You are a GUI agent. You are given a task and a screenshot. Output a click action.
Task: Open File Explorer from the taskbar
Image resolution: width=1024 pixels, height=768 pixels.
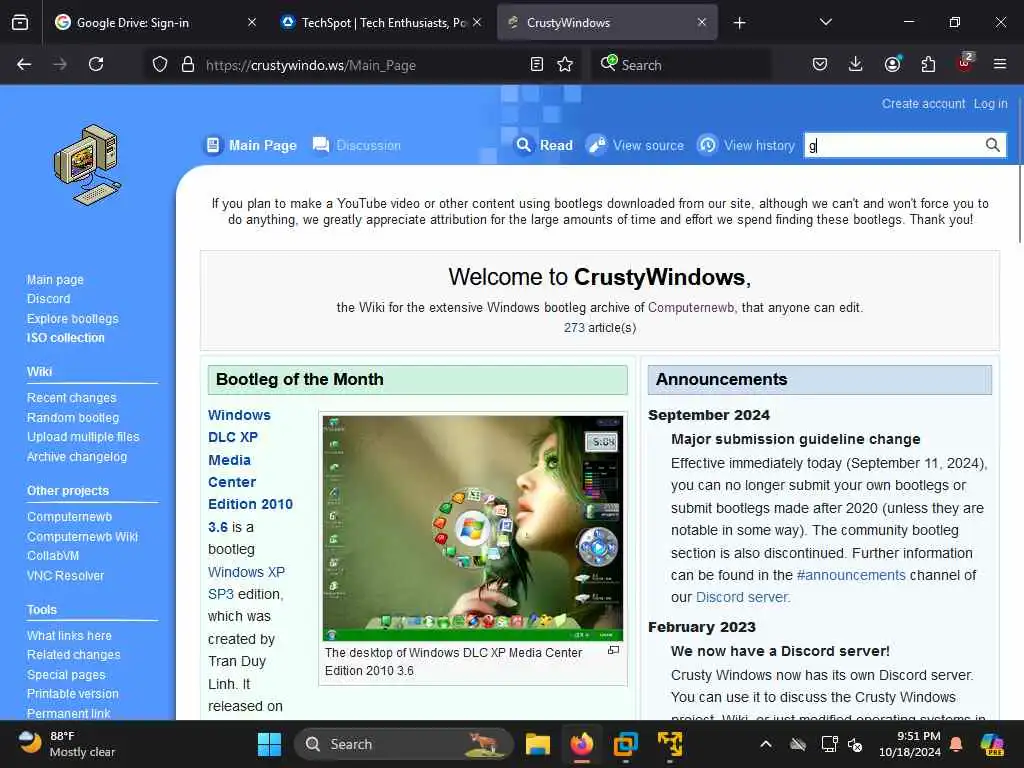[537, 744]
